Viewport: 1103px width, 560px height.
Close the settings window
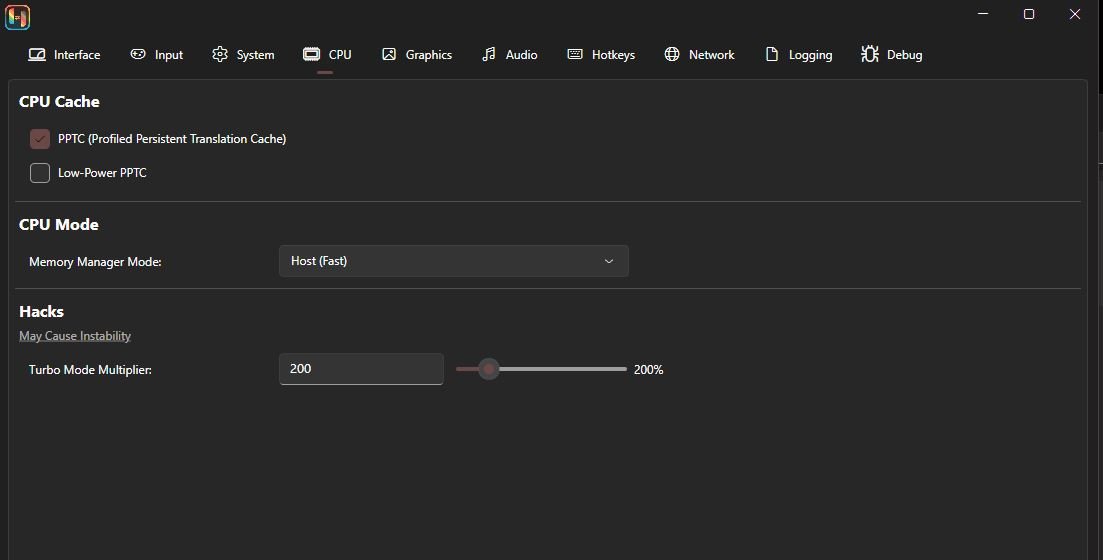pyautogui.click(x=1075, y=14)
